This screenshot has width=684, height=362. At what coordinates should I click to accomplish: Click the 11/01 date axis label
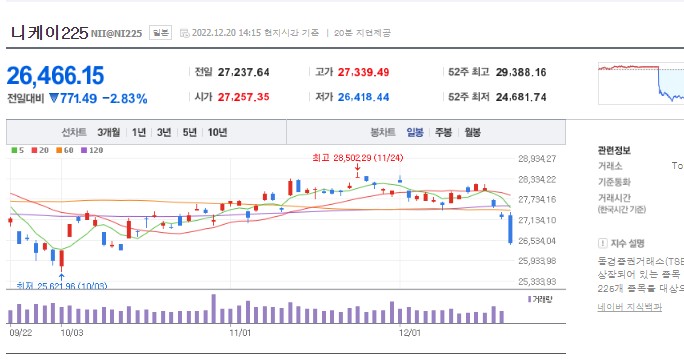pyautogui.click(x=240, y=333)
